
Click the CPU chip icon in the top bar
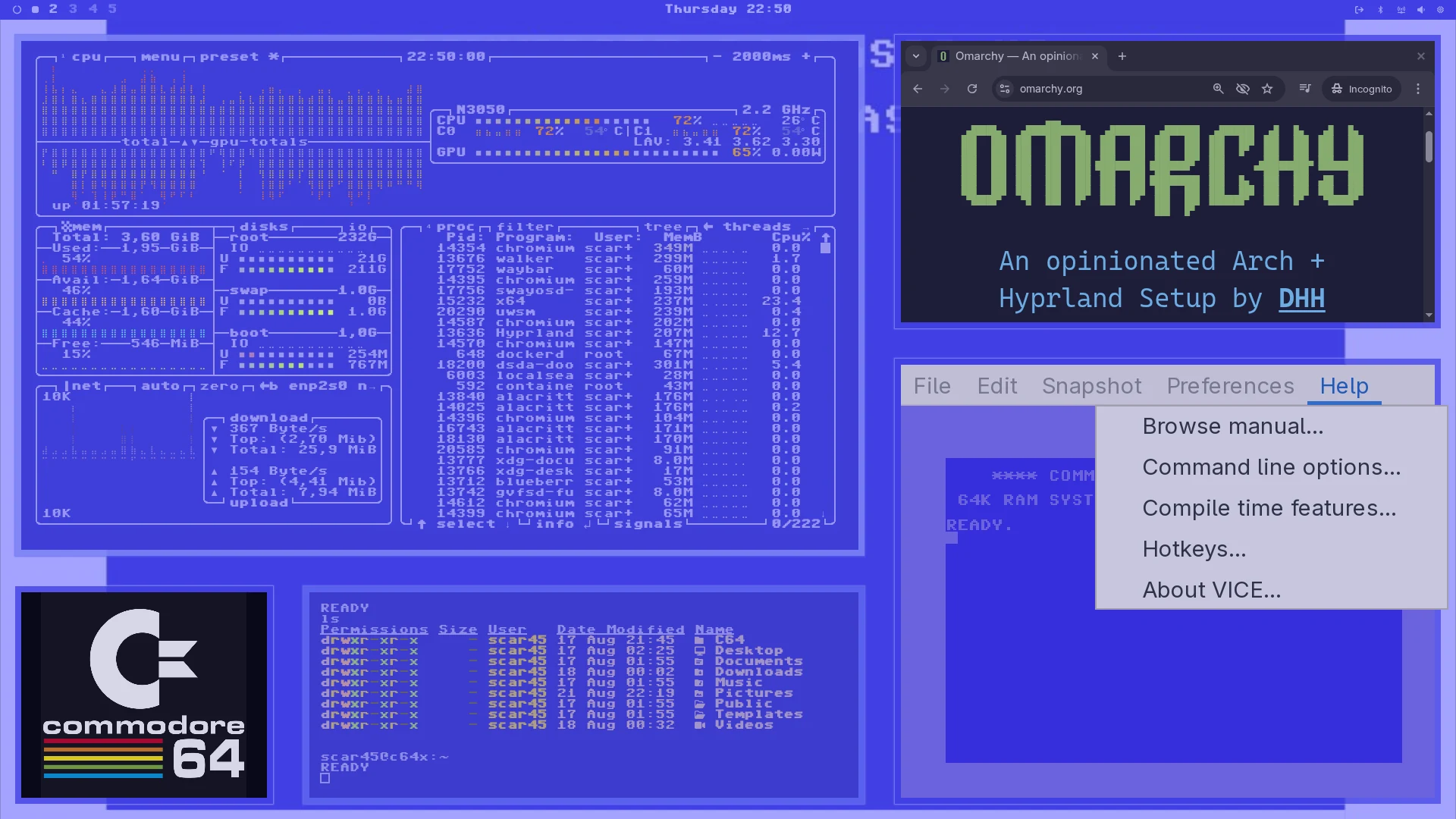(x=1439, y=10)
